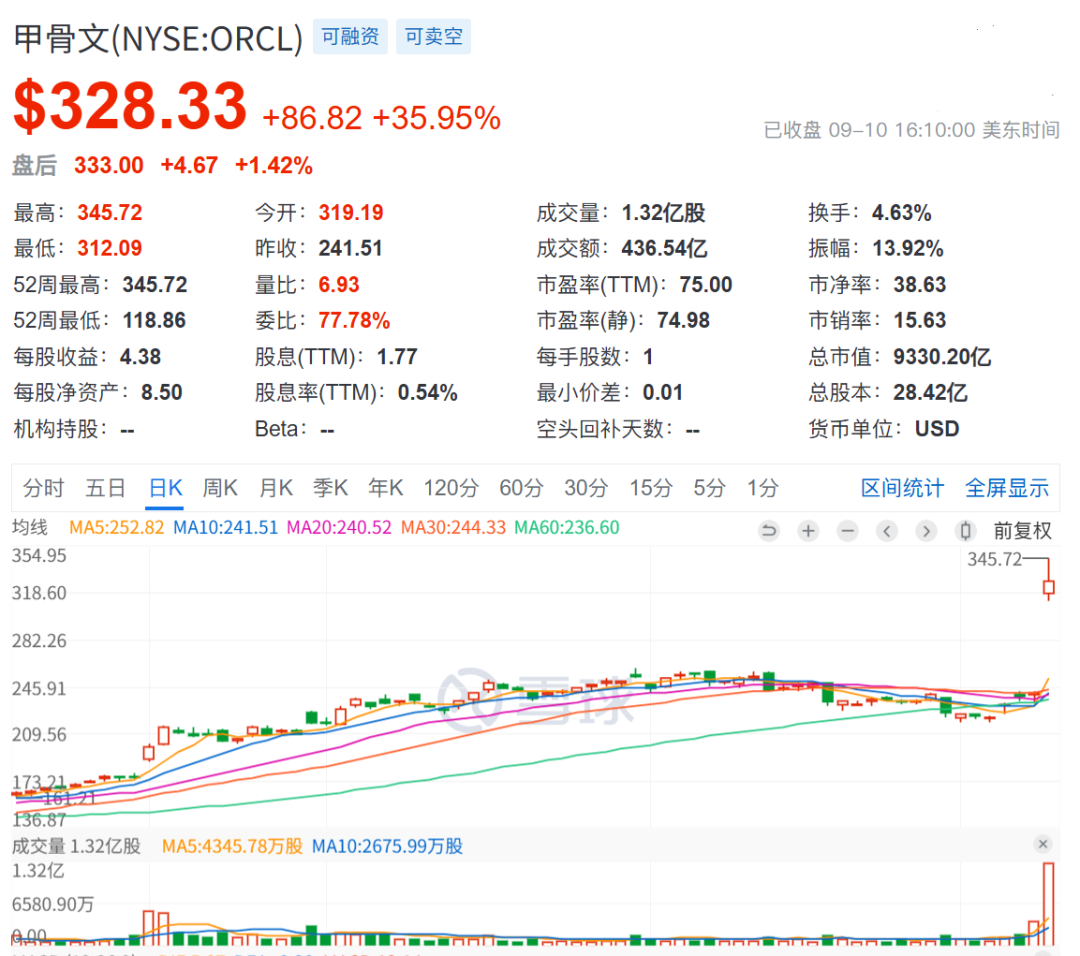Click the 可融资 tag

pyautogui.click(x=351, y=37)
